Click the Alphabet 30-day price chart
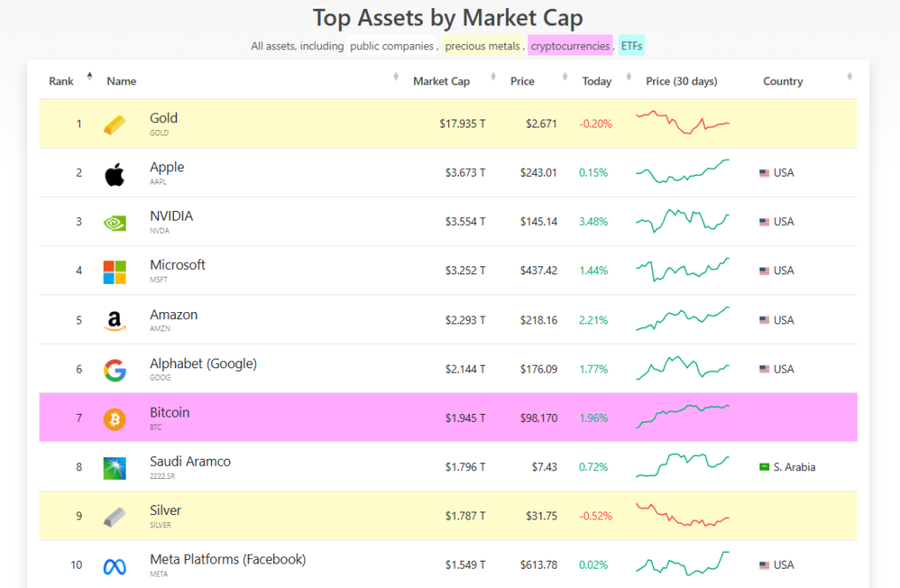Image resolution: width=900 pixels, height=588 pixels. 682,368
